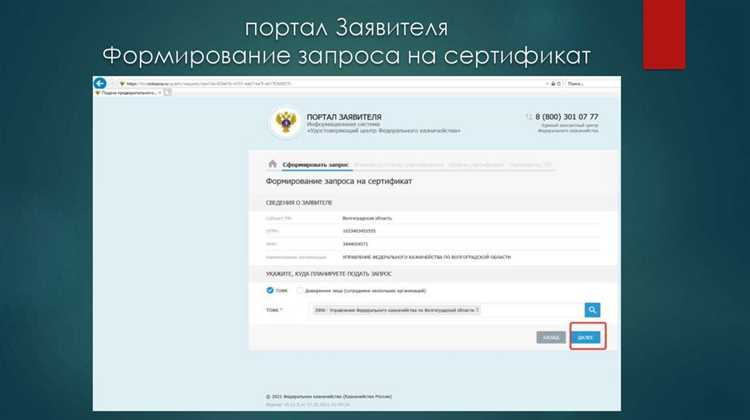Select the Сформировать запрос step tab
Viewport: 750px width, 420px height.
[x=315, y=165]
